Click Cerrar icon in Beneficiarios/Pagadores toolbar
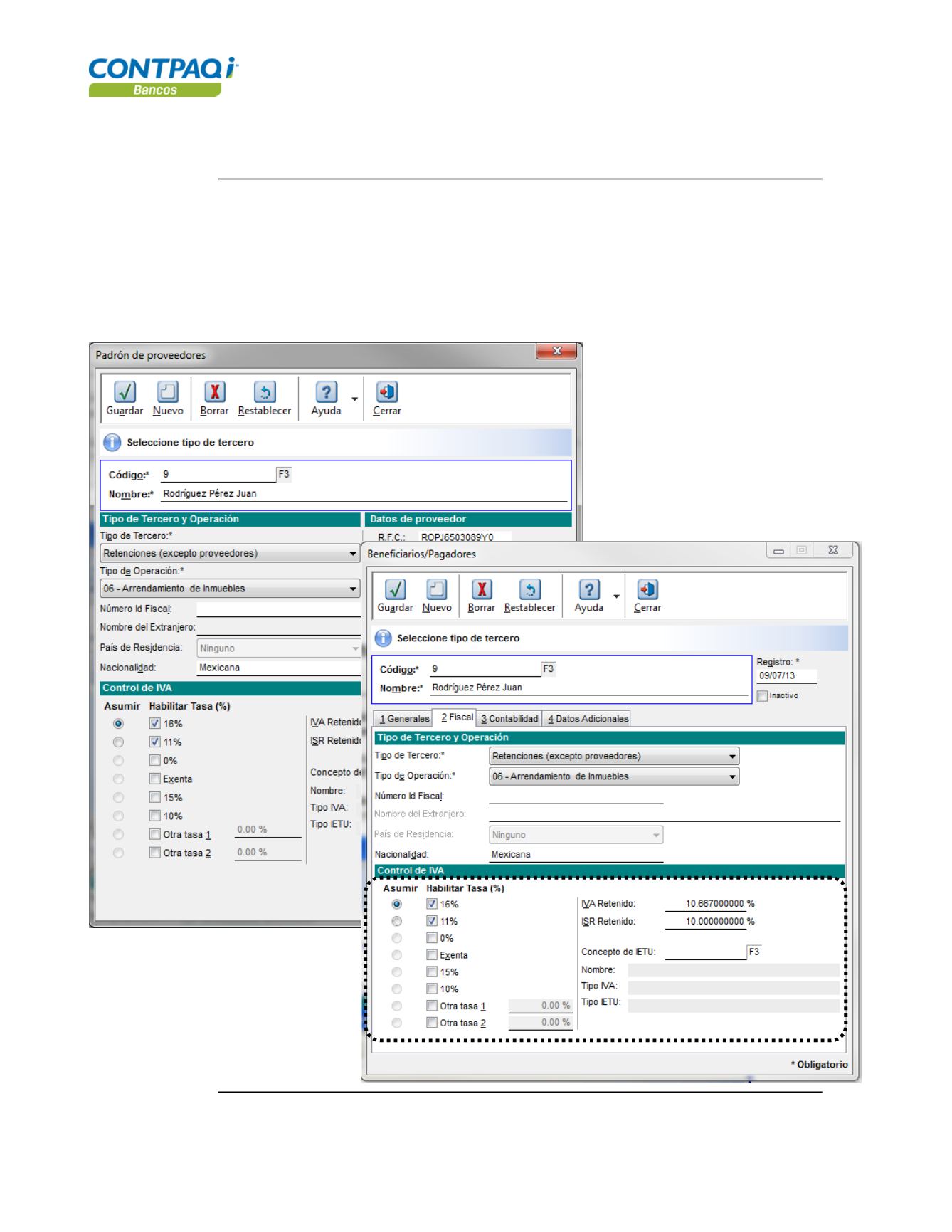Viewport: 952px width, 1232px height. [647, 590]
